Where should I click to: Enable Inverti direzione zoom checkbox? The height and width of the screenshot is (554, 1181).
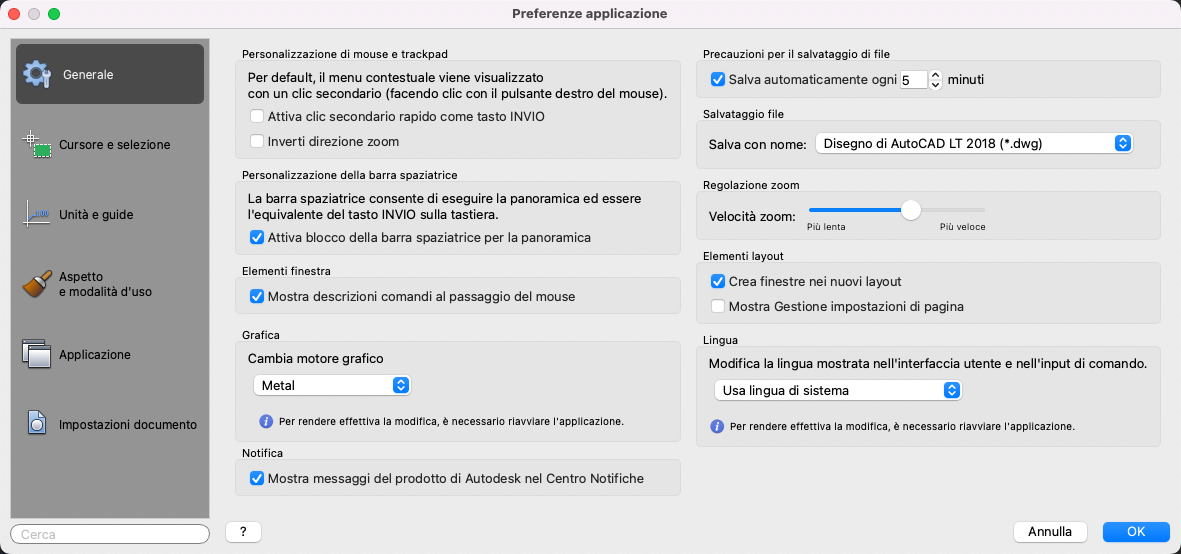(x=258, y=142)
